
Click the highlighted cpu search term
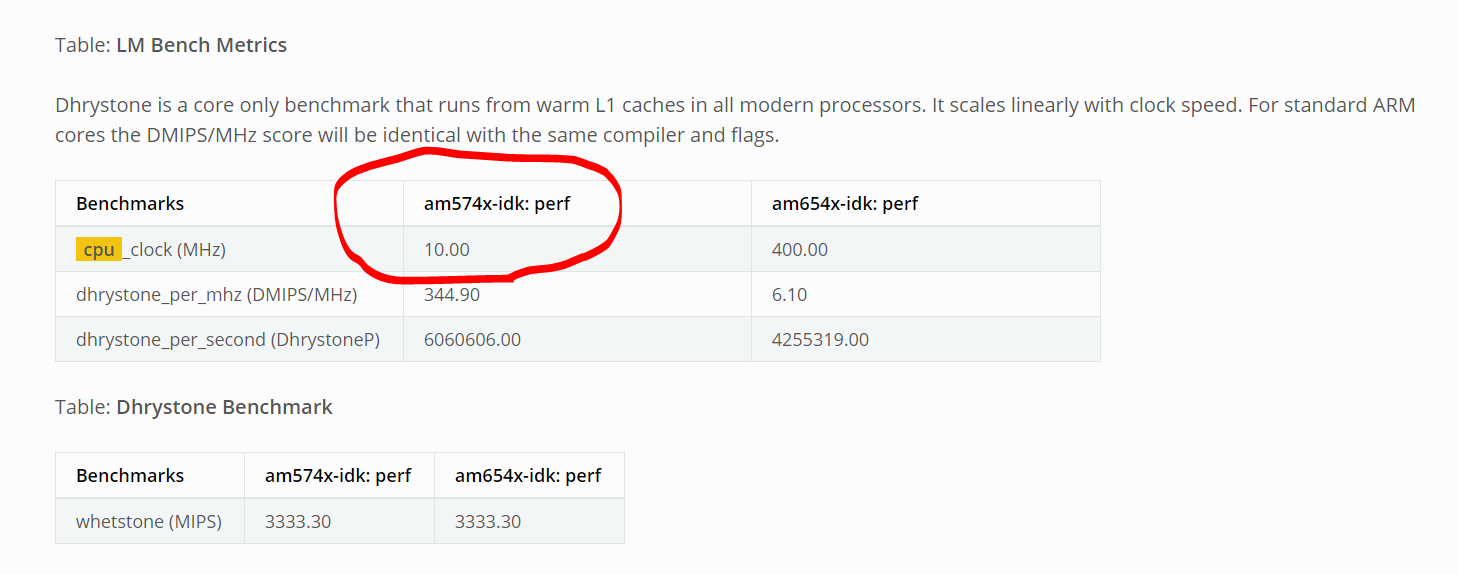[99, 250]
